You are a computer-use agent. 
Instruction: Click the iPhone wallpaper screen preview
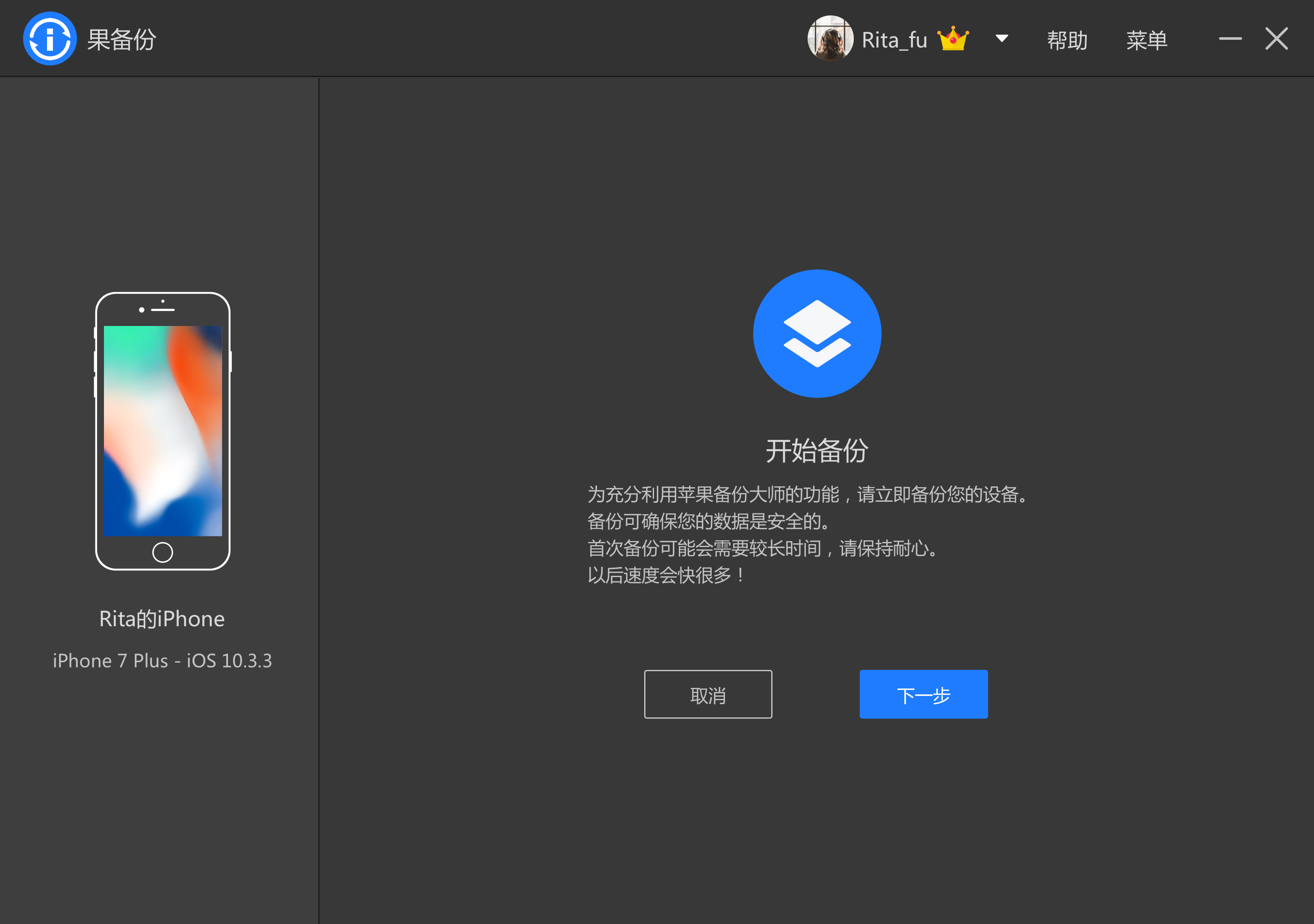163,431
